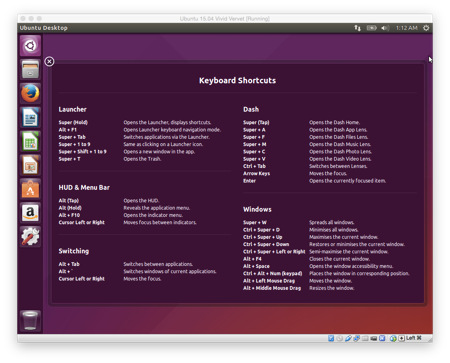Open System Settings gear-and-wrench icon
The image size is (450, 363).
pyautogui.click(x=30, y=237)
